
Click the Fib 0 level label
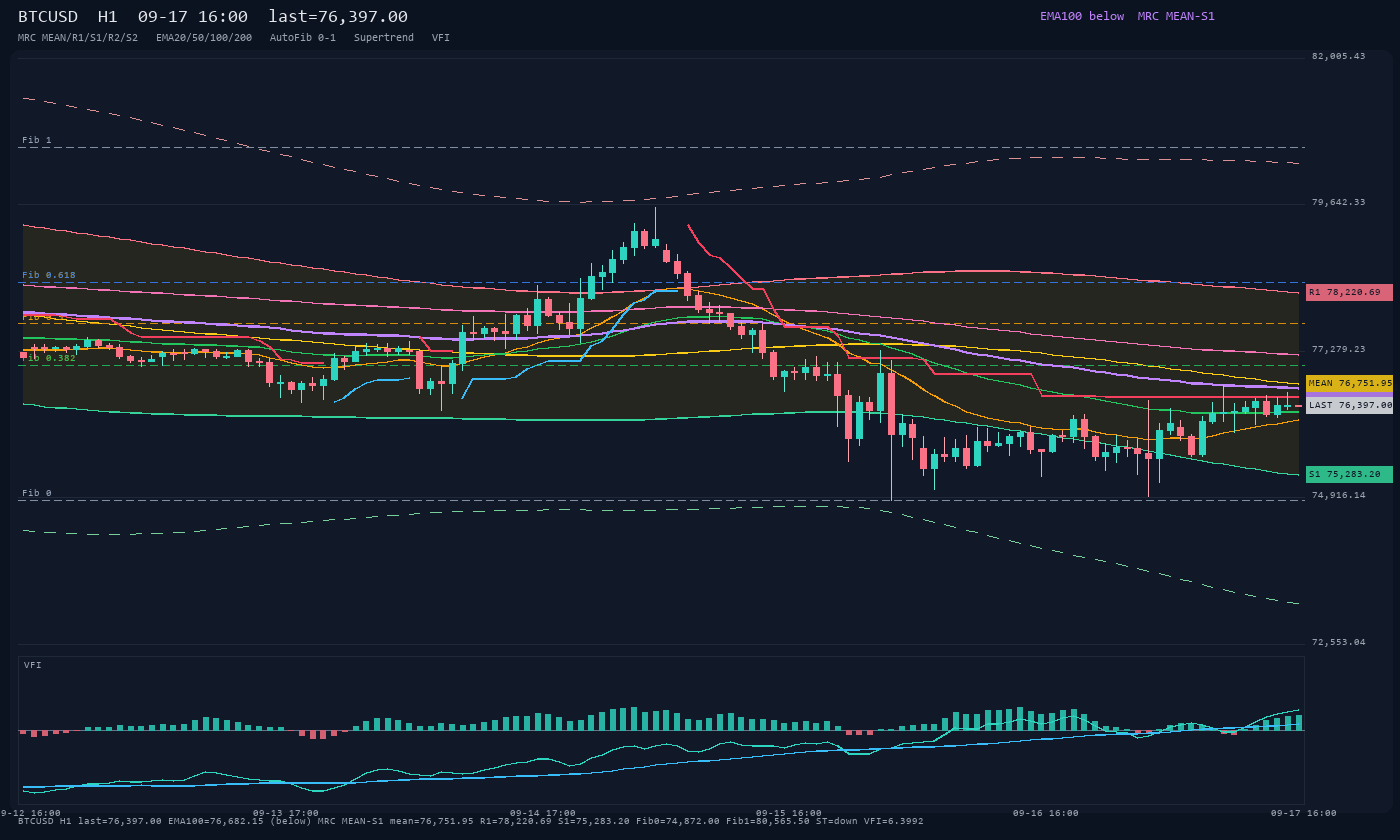(x=37, y=493)
